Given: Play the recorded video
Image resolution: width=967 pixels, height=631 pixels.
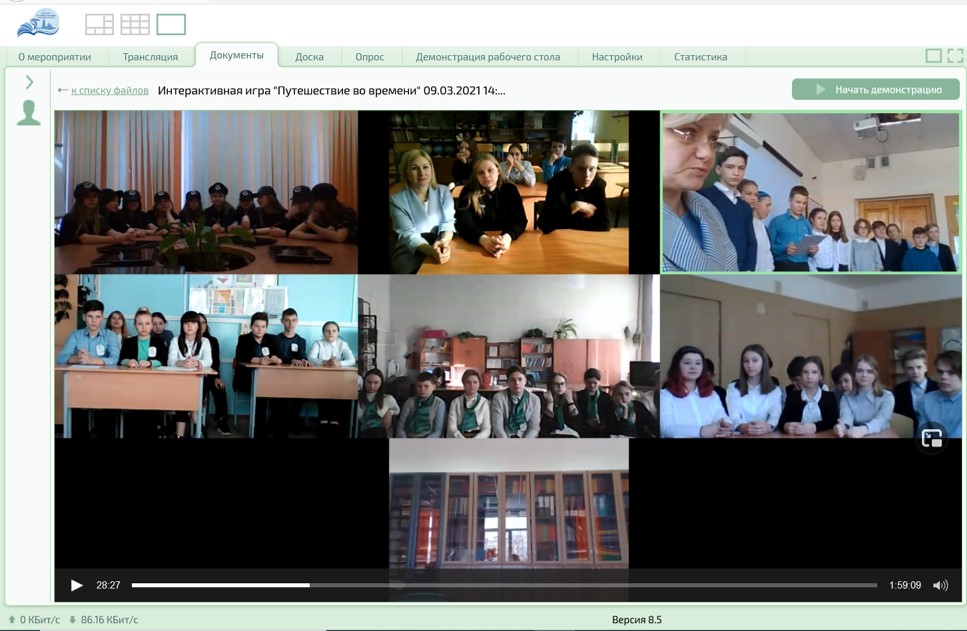Looking at the screenshot, I should (77, 585).
